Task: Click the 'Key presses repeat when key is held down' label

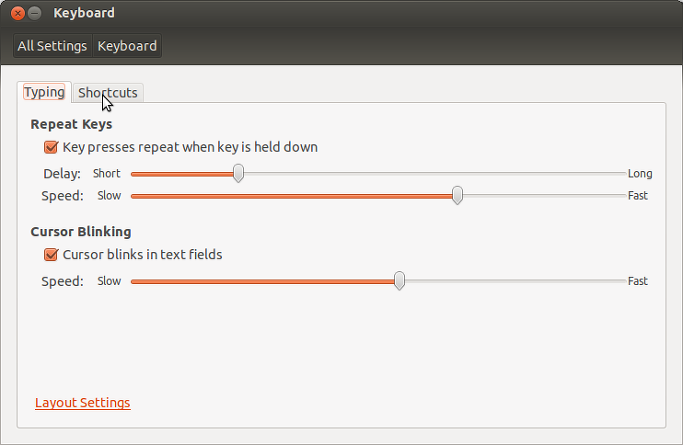Action: [190, 147]
